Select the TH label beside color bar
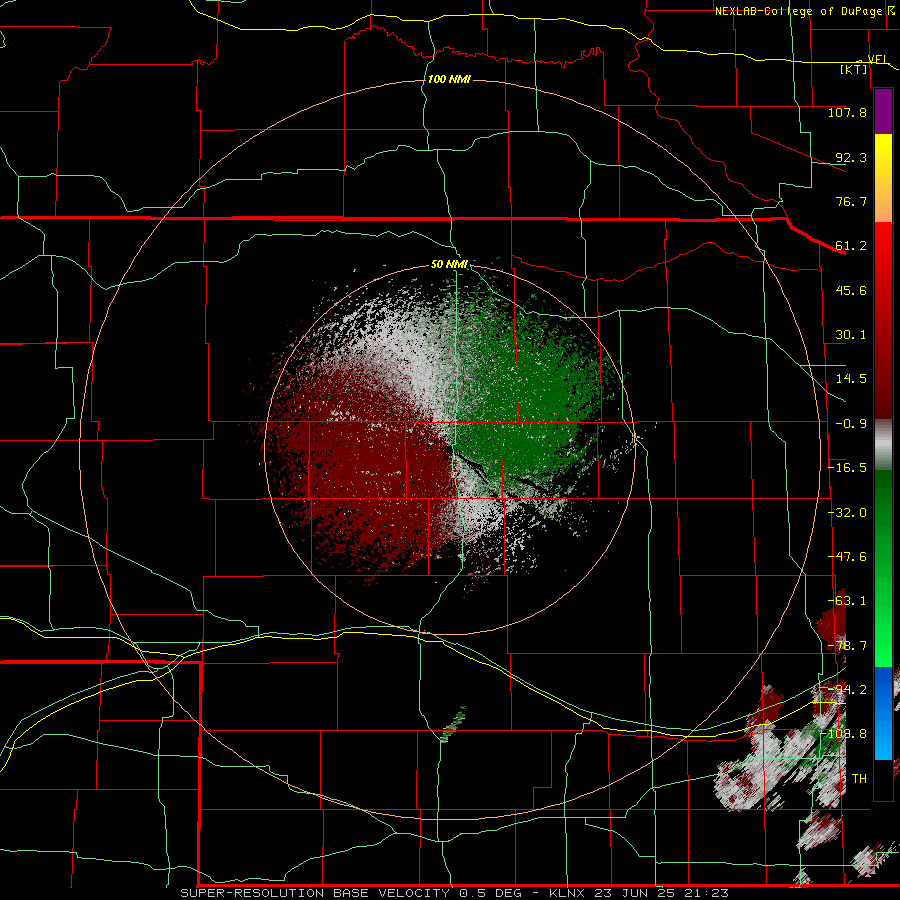900x900 pixels. coord(859,779)
